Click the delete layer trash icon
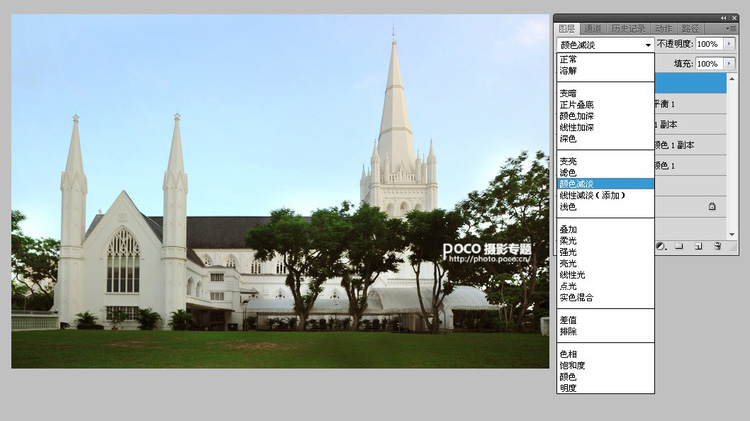Image resolution: width=750 pixels, height=421 pixels. (717, 246)
